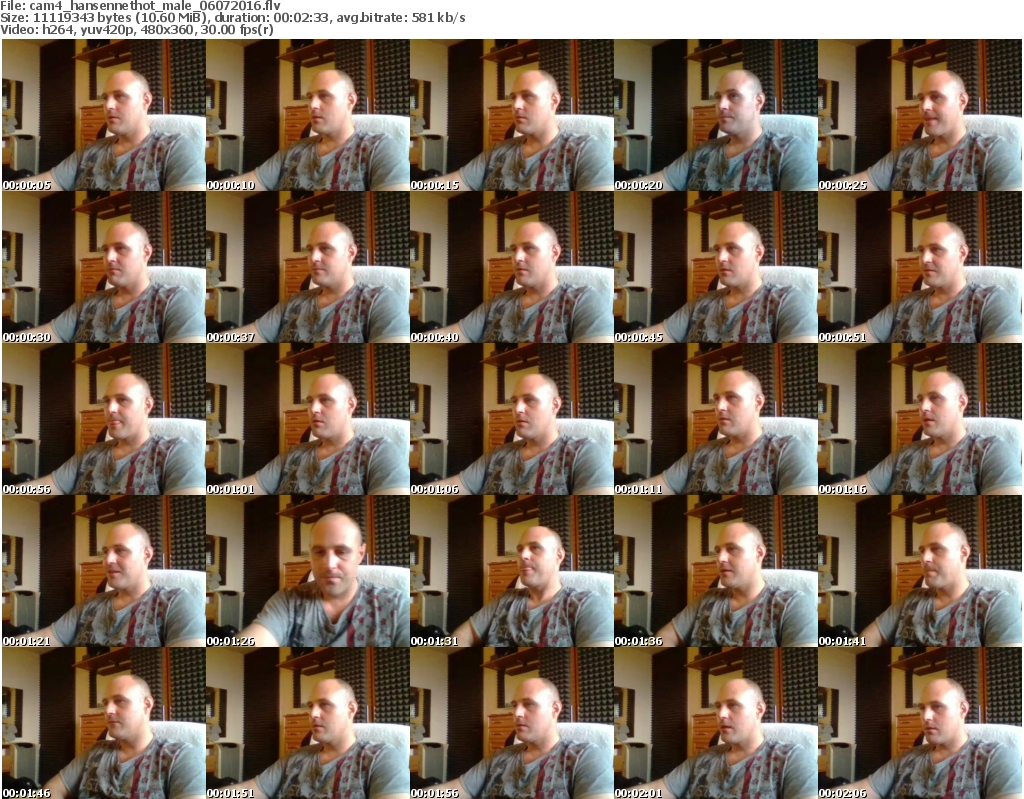Click the Size and duration info line
This screenshot has height=799, width=1024.
tap(232, 18)
